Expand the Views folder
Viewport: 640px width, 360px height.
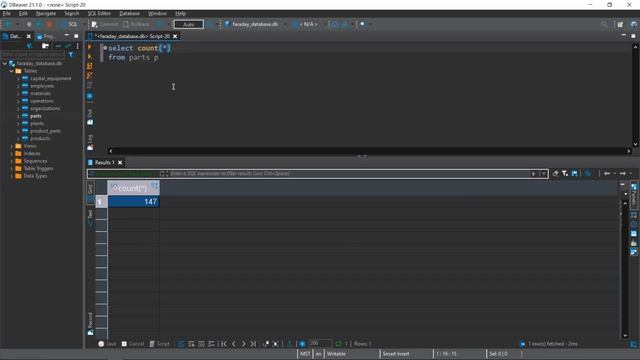tap(11, 146)
